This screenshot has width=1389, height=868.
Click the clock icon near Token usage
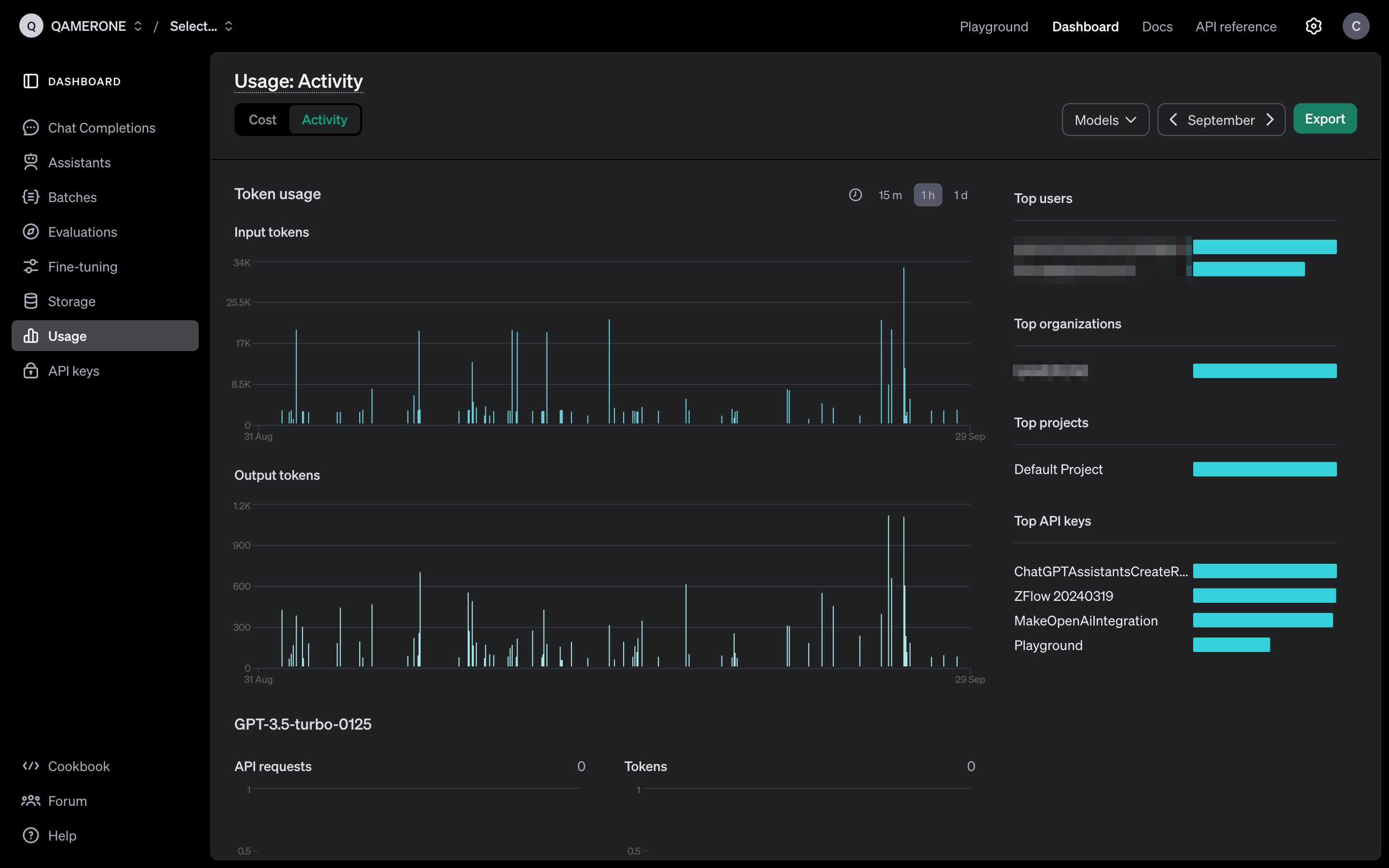tap(855, 195)
